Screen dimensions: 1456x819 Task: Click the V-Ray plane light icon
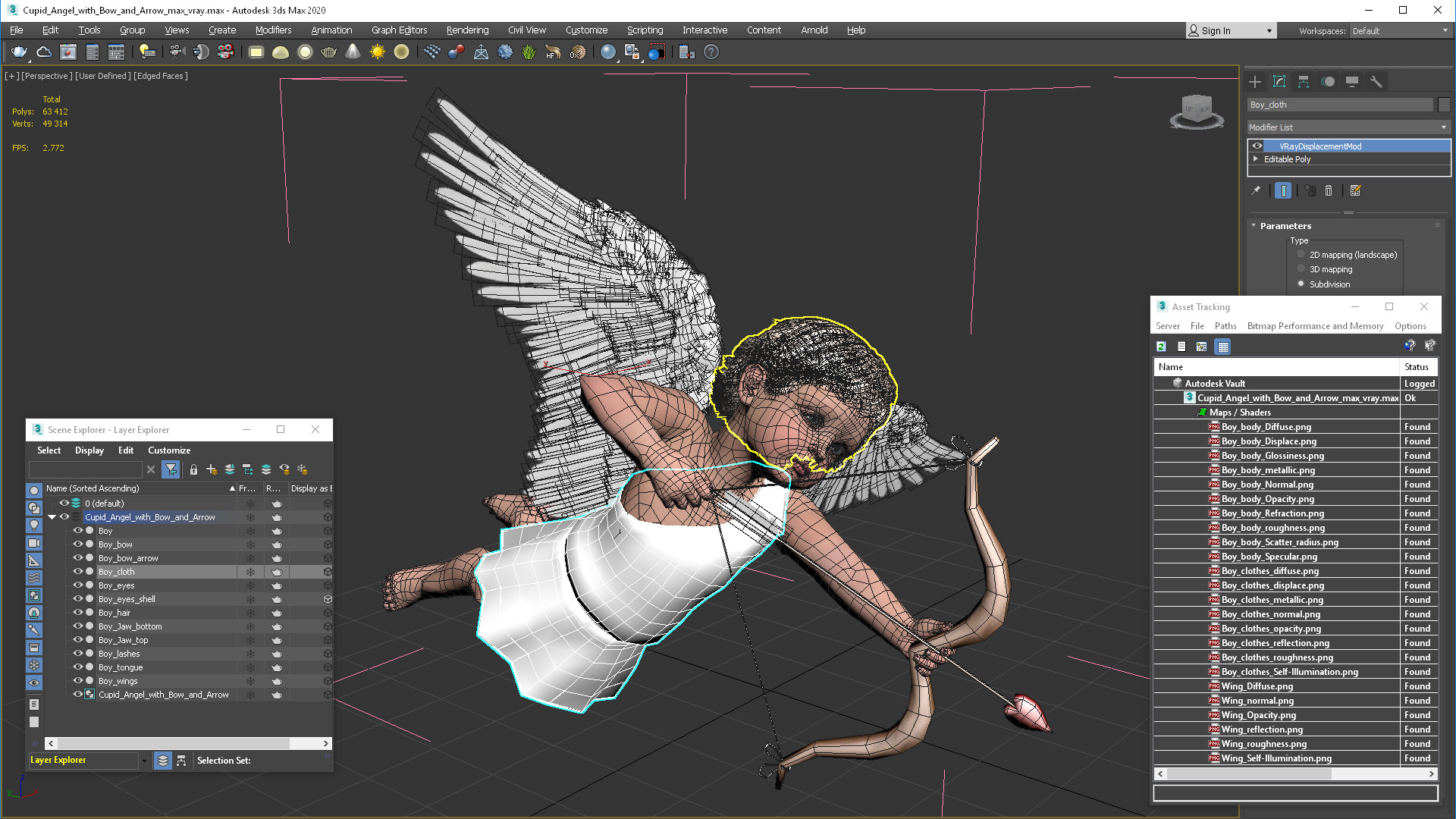(256, 52)
